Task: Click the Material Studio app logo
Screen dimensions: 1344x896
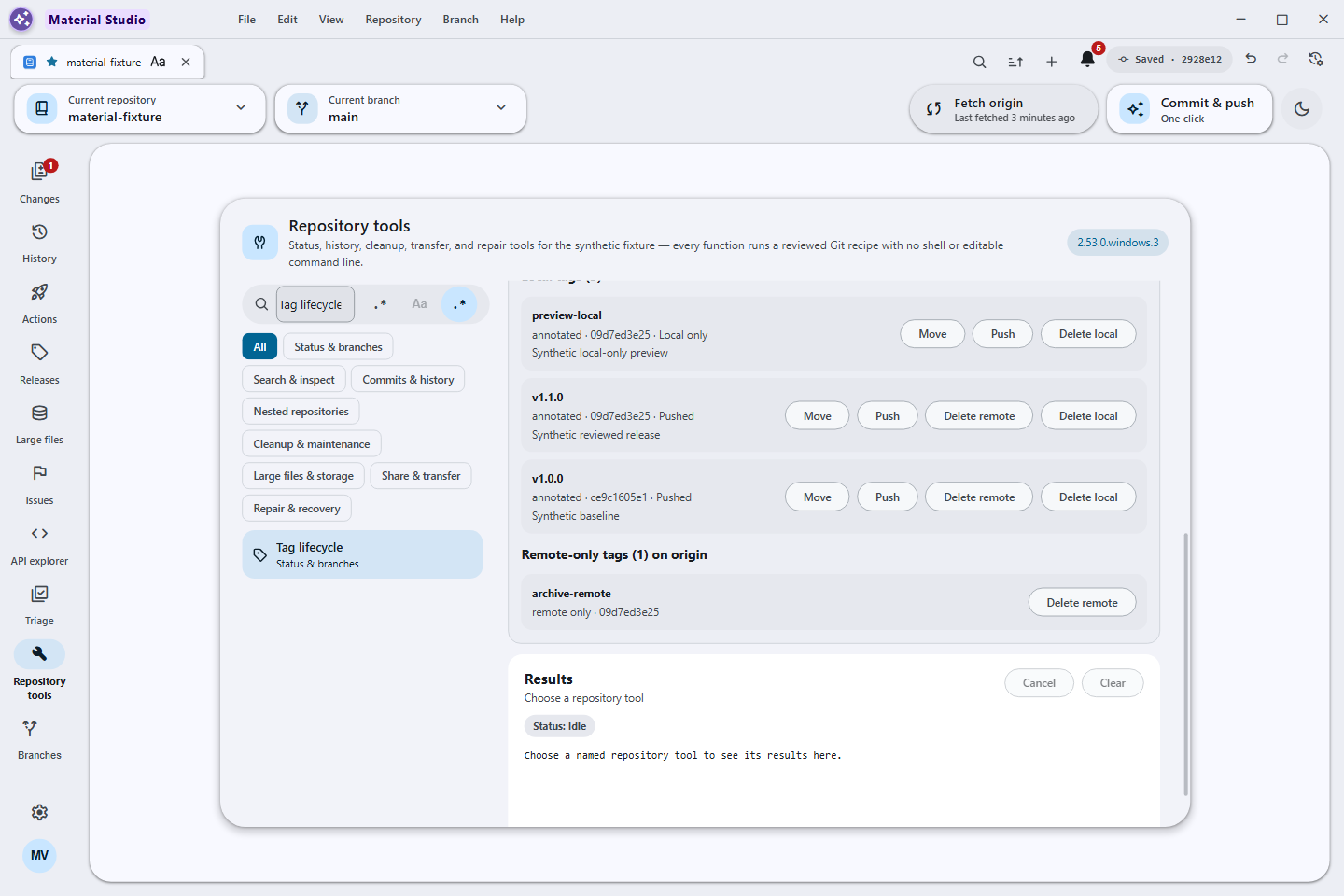Action: [21, 19]
